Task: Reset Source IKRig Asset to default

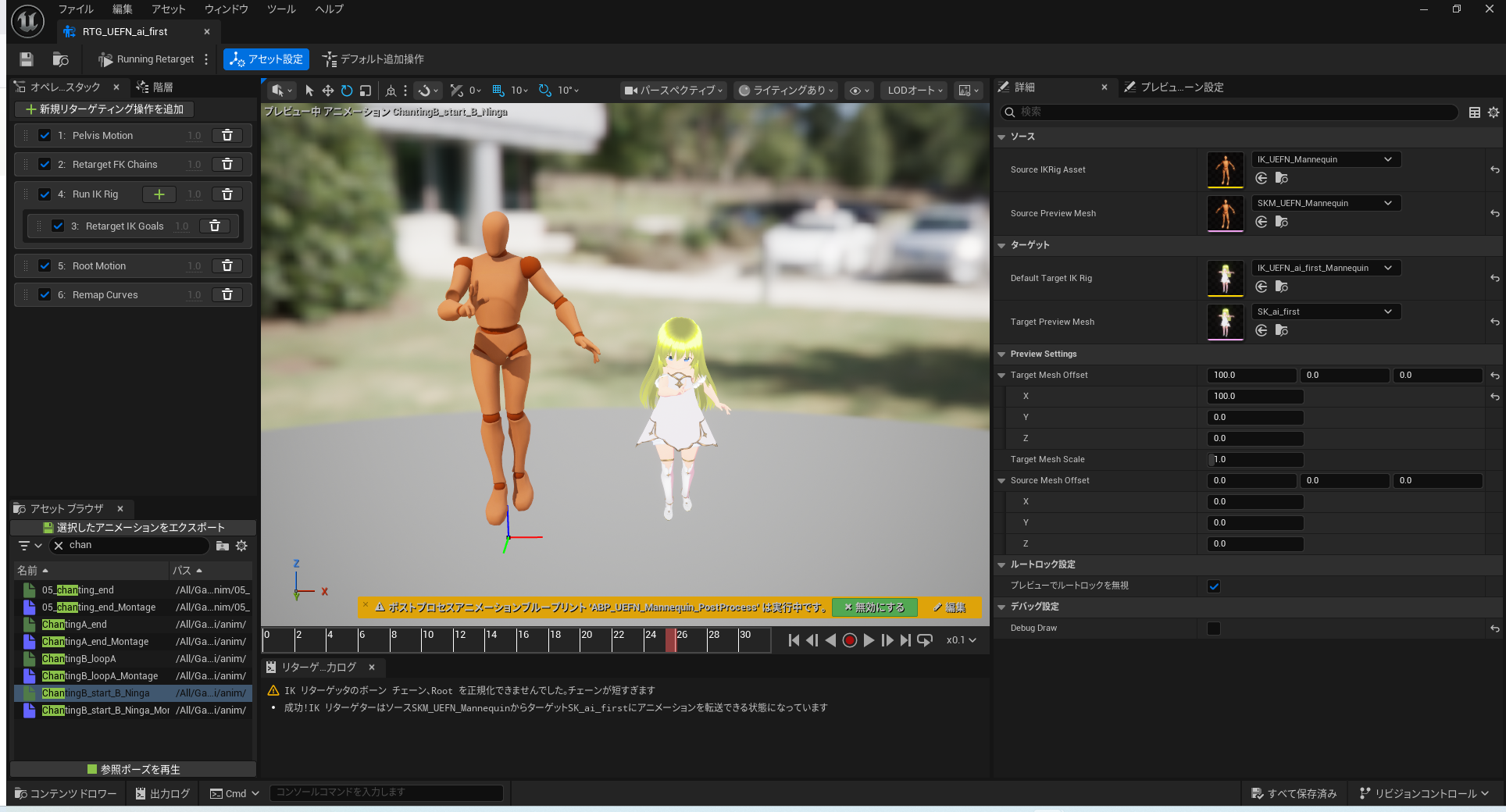Action: [x=1494, y=169]
